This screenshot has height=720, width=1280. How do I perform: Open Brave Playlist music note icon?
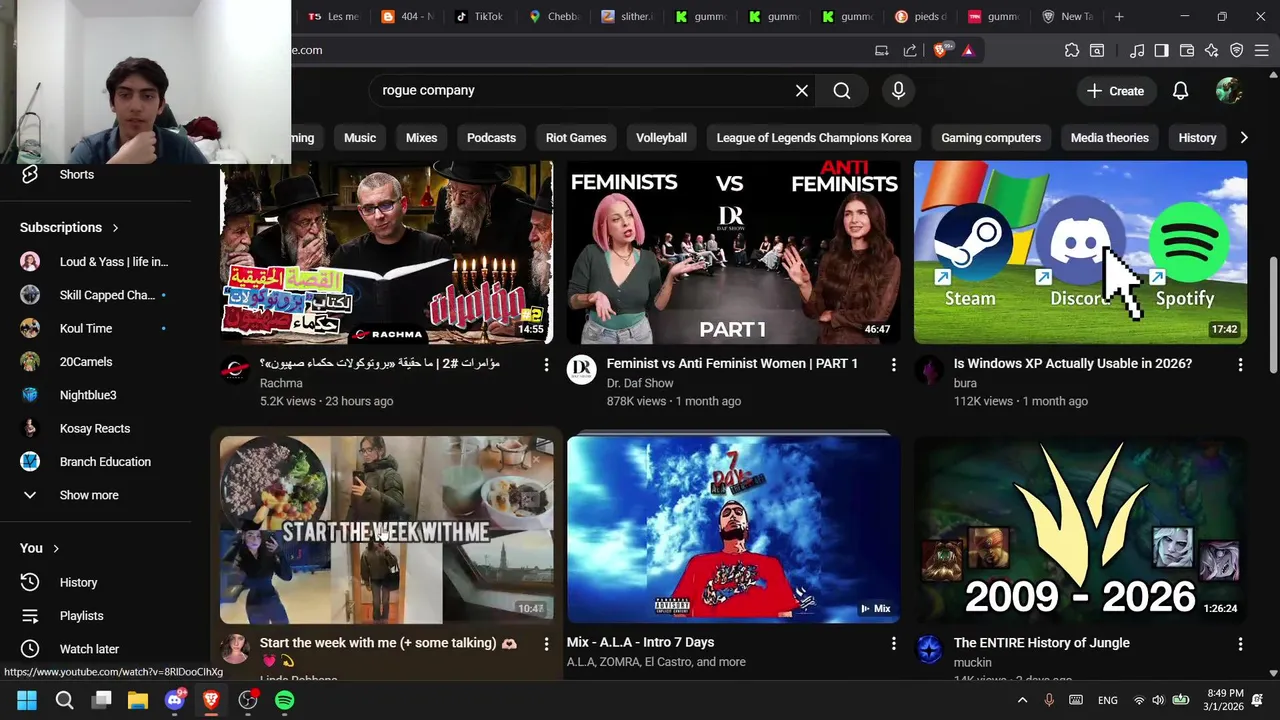(1137, 50)
